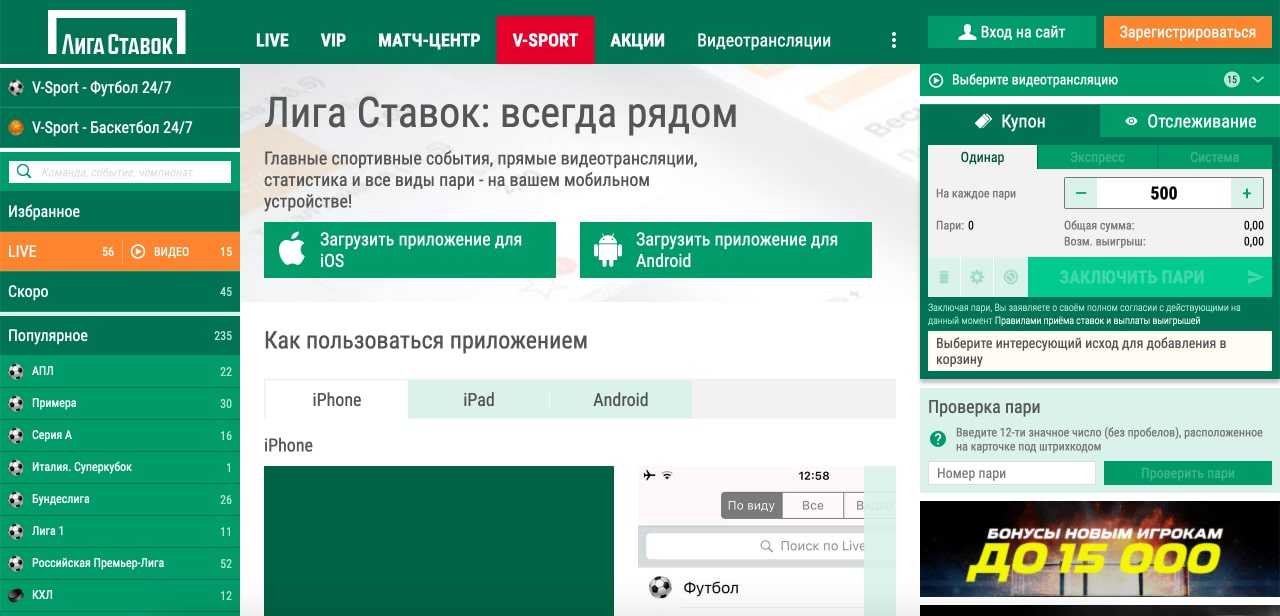The height and width of the screenshot is (616, 1280).
Task: Click the ЗАКЛЮЧИТЬ ПАРИ button
Action: pos(1150,277)
